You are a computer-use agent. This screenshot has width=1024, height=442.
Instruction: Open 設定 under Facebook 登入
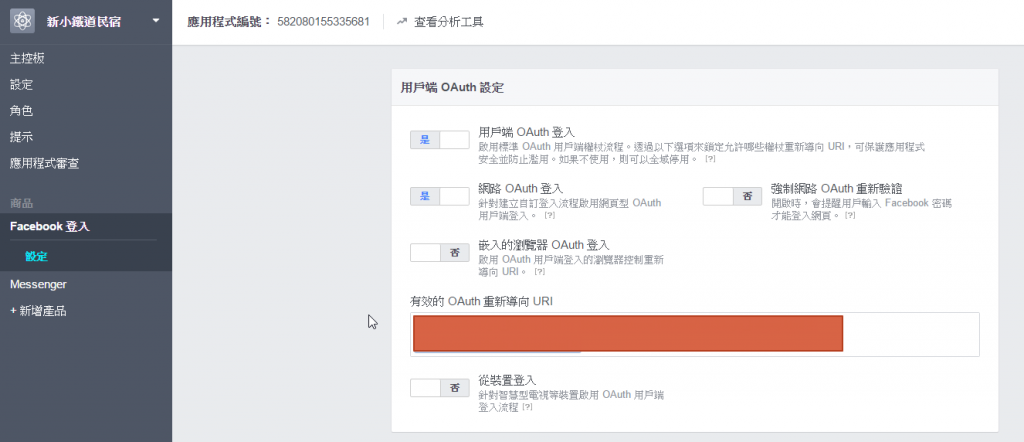(37, 257)
